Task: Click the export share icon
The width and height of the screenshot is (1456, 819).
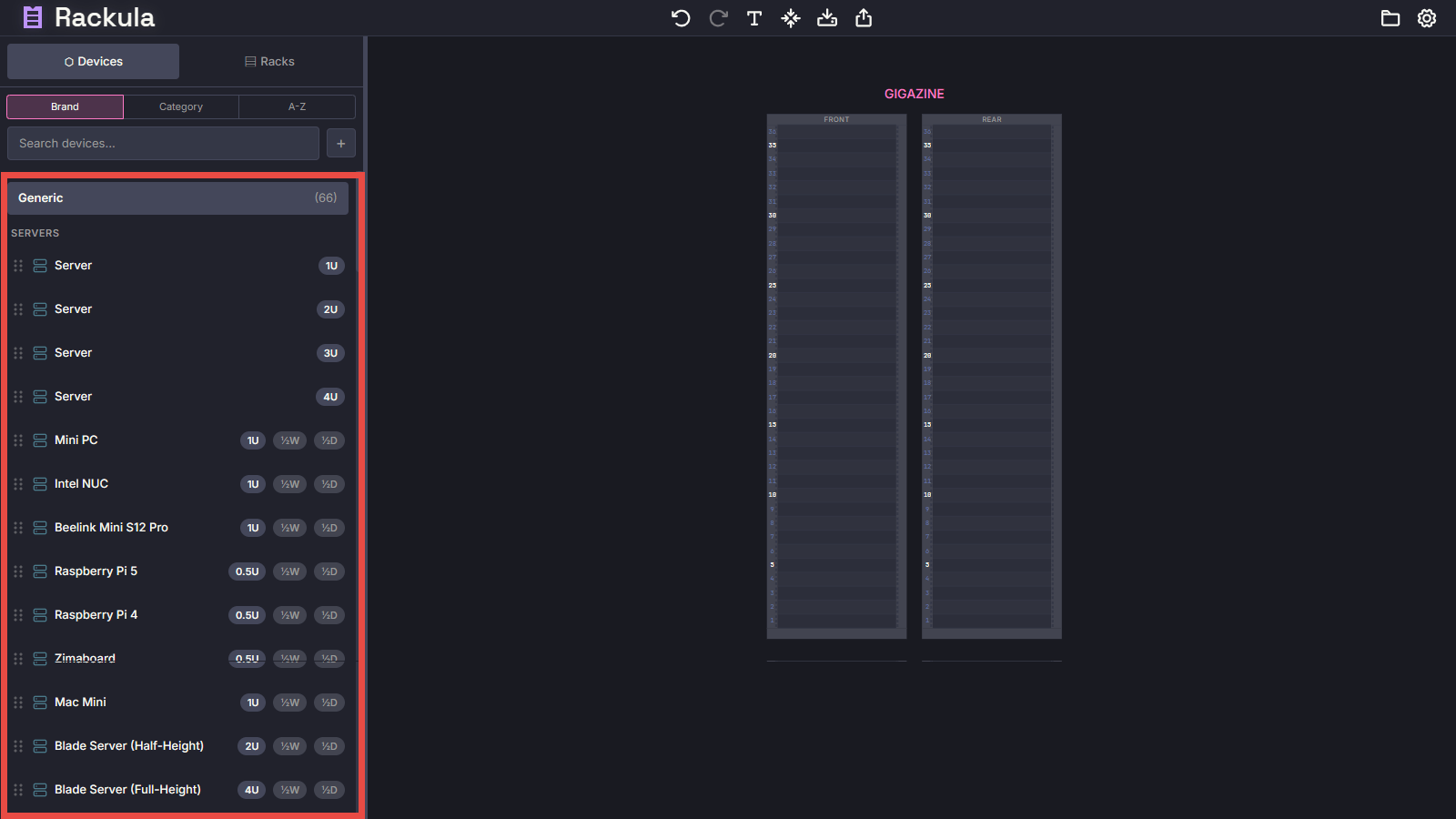Action: (x=864, y=18)
